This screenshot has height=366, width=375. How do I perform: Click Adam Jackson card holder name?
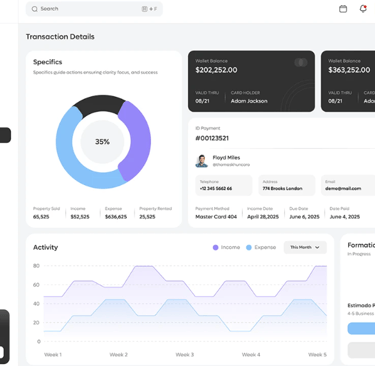pyautogui.click(x=249, y=101)
